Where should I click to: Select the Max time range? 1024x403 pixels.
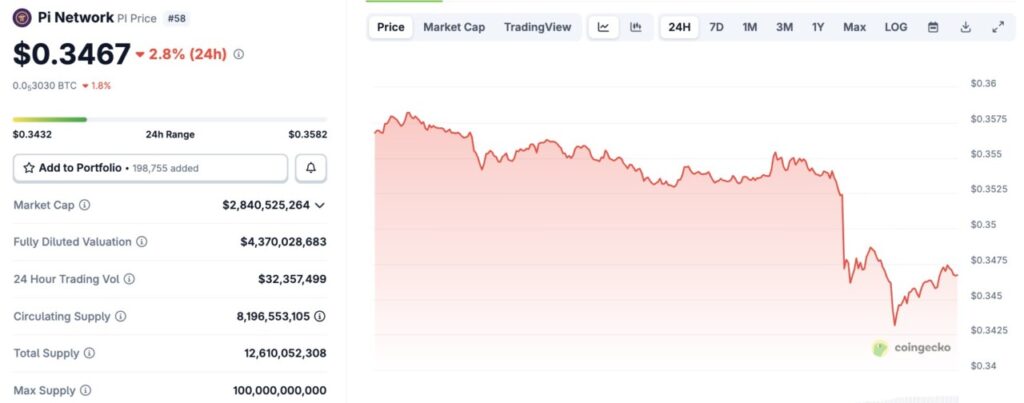click(854, 27)
